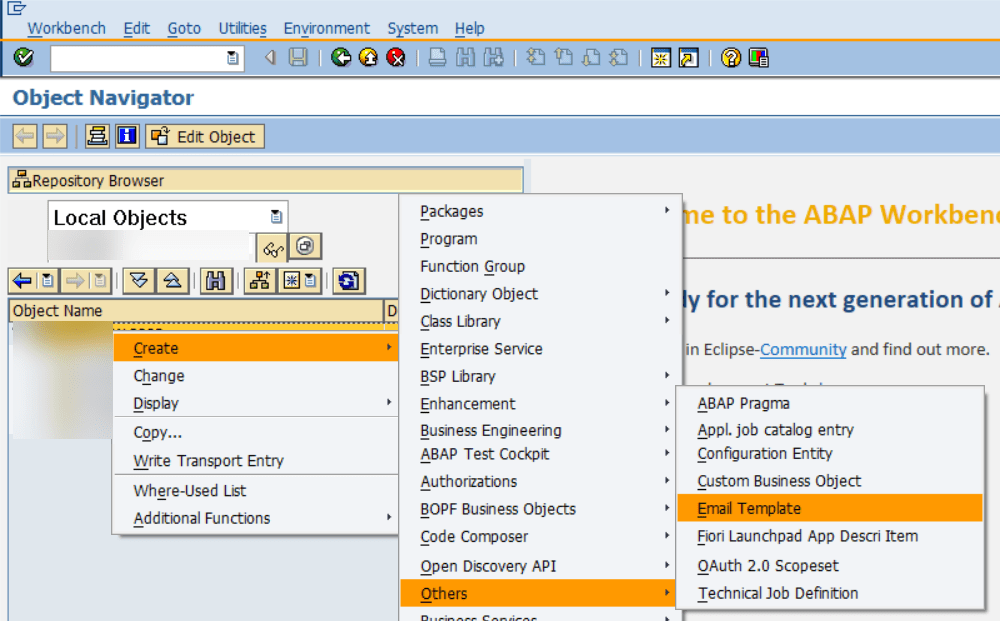Click the SAP window menu icon at top-left
This screenshot has height=621, width=1000.
pyautogui.click(x=17, y=8)
